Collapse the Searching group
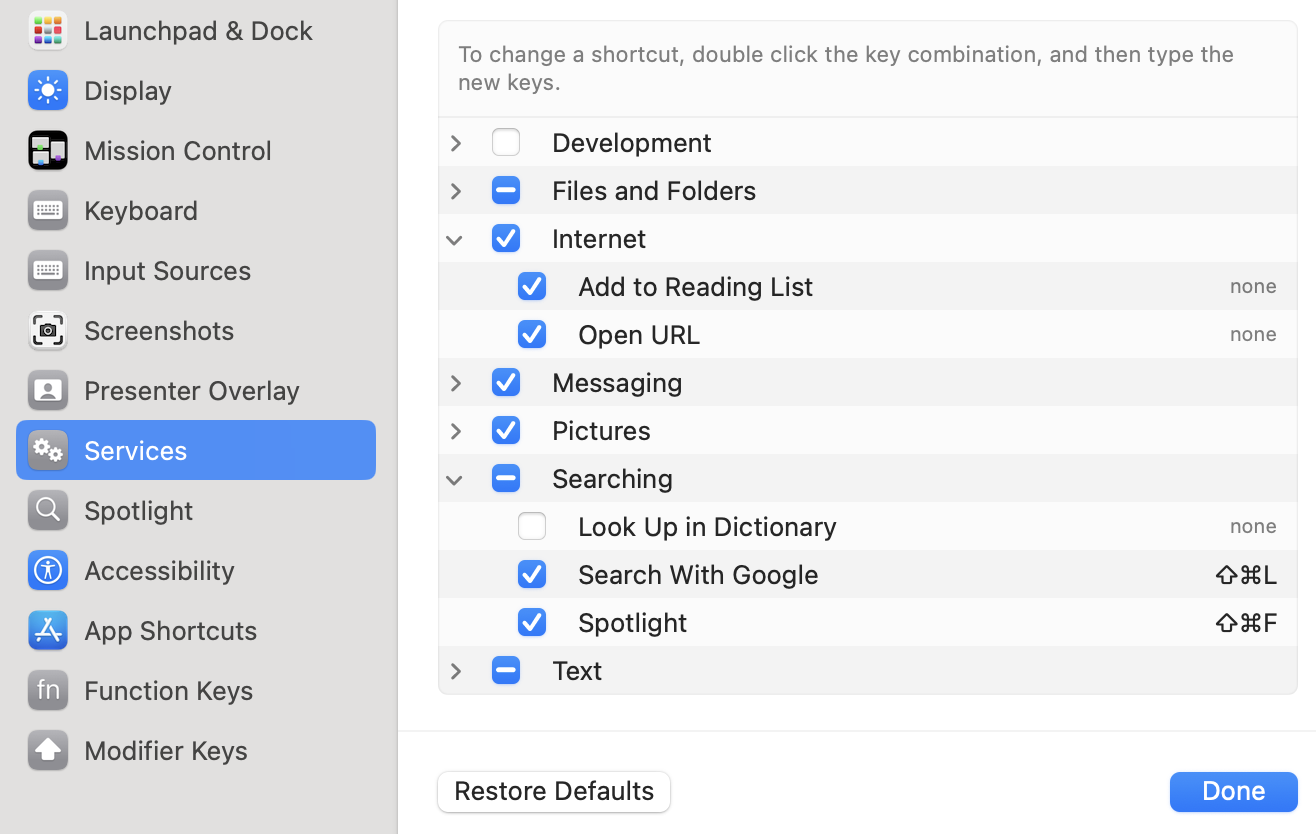 pyautogui.click(x=455, y=480)
